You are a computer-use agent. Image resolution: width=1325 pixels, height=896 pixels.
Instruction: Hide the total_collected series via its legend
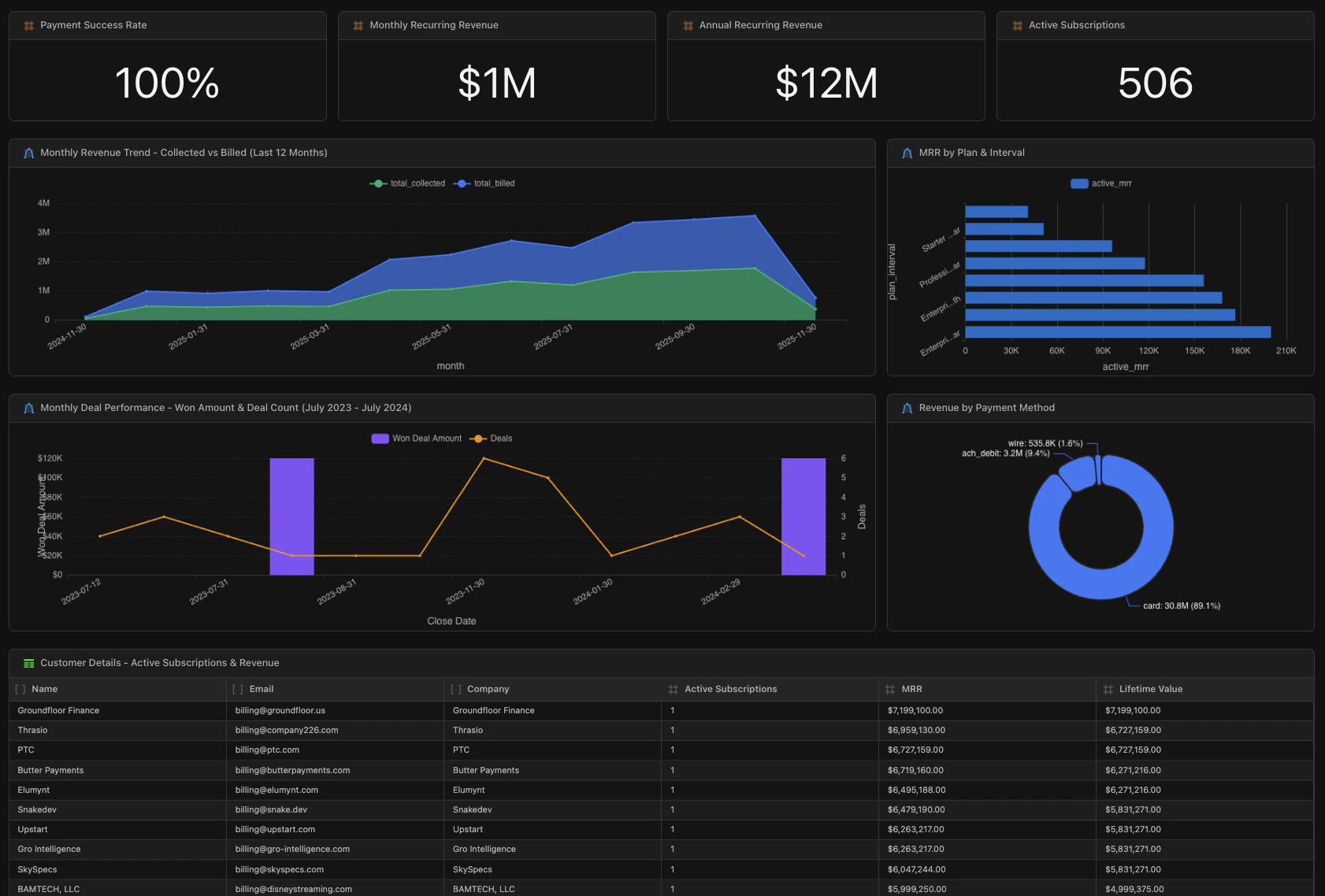(x=406, y=183)
